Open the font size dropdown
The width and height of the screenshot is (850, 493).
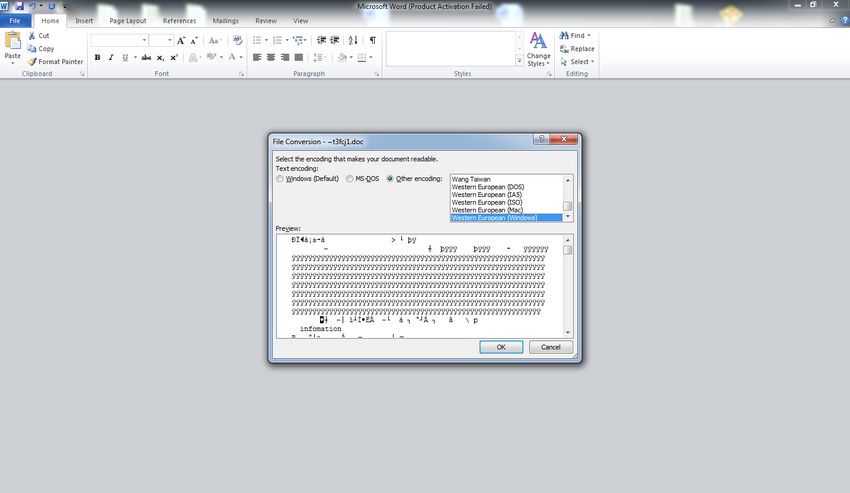pyautogui.click(x=170, y=41)
